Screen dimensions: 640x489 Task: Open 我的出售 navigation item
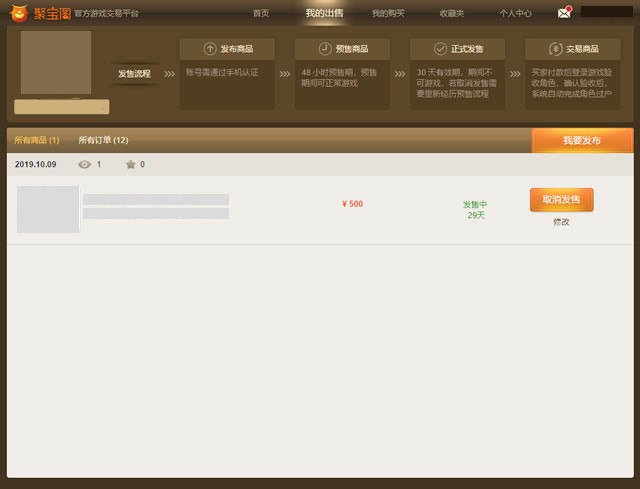coord(324,13)
